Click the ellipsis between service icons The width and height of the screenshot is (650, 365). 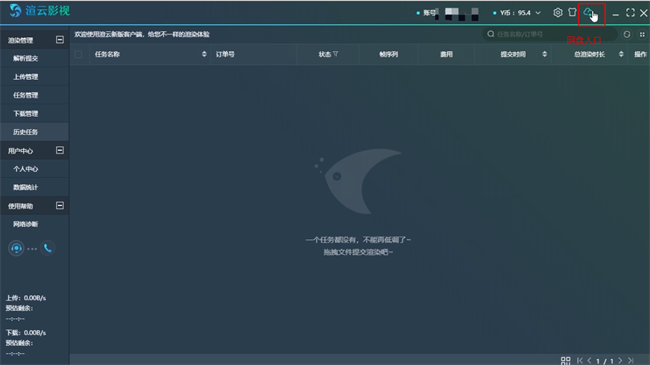pos(32,249)
